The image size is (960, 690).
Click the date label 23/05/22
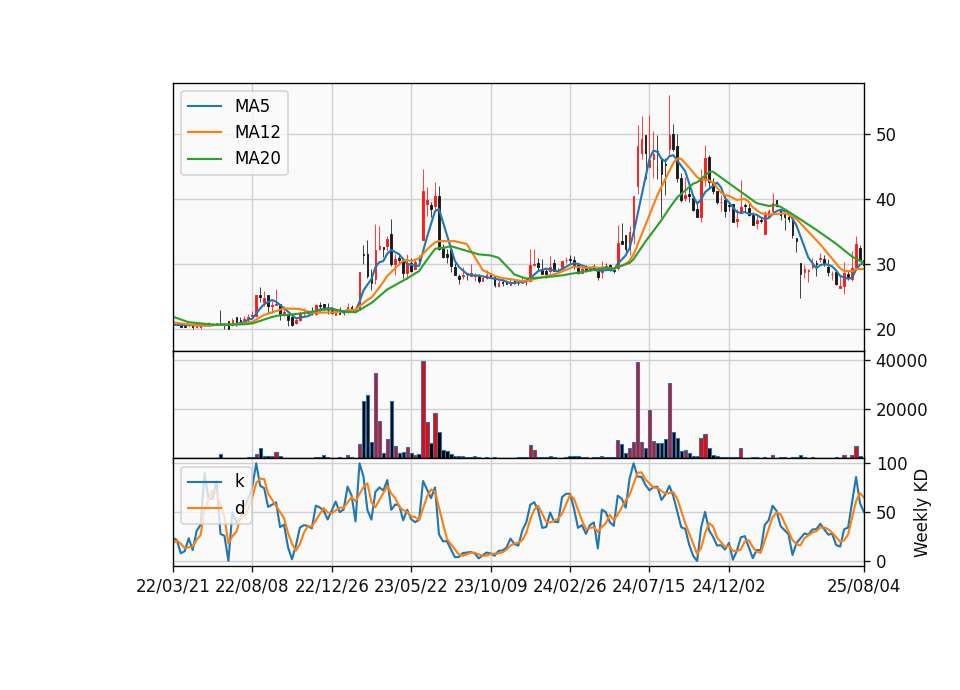tap(411, 586)
